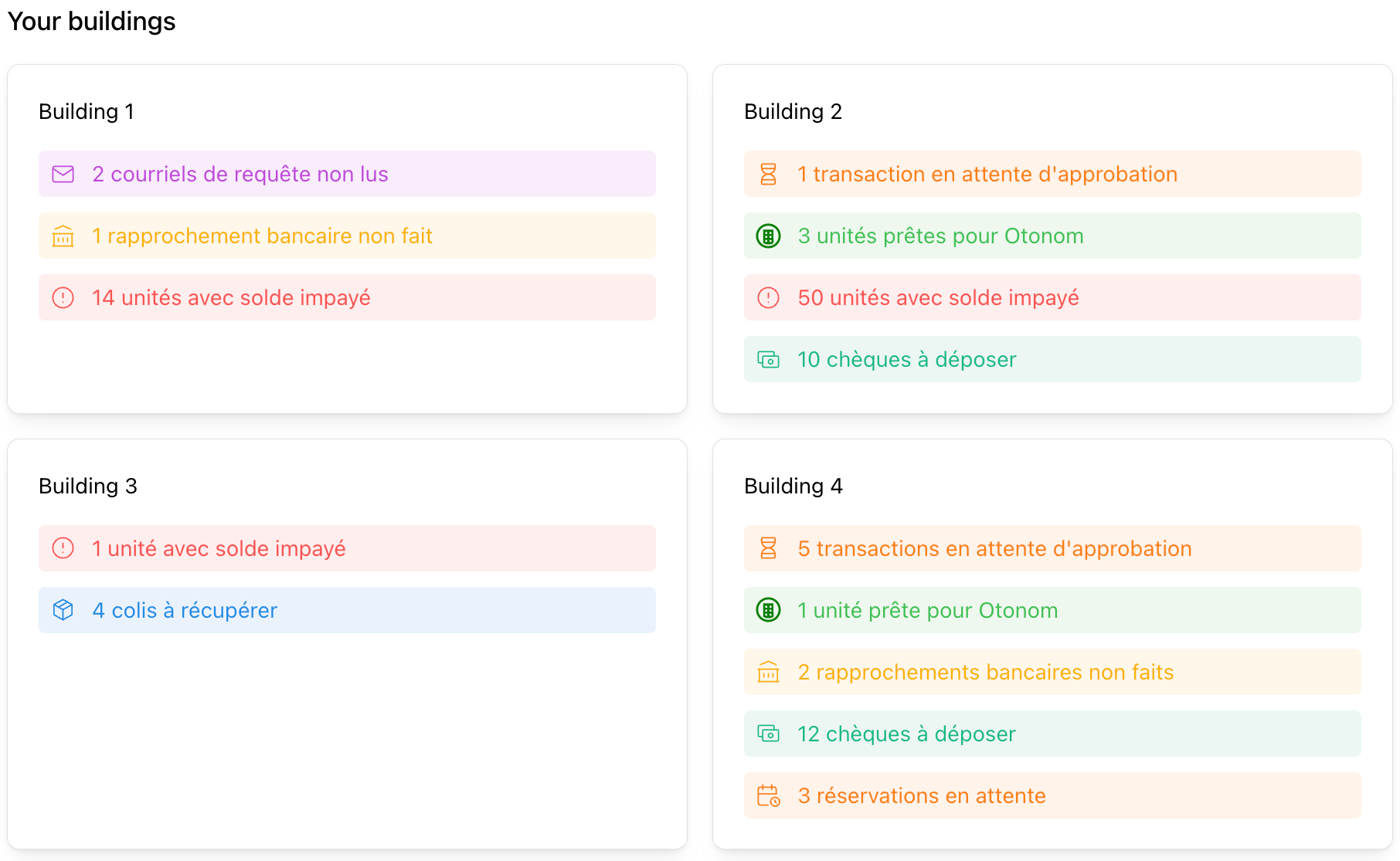
Task: Click the calendar icon in Building 4
Action: coord(768,795)
